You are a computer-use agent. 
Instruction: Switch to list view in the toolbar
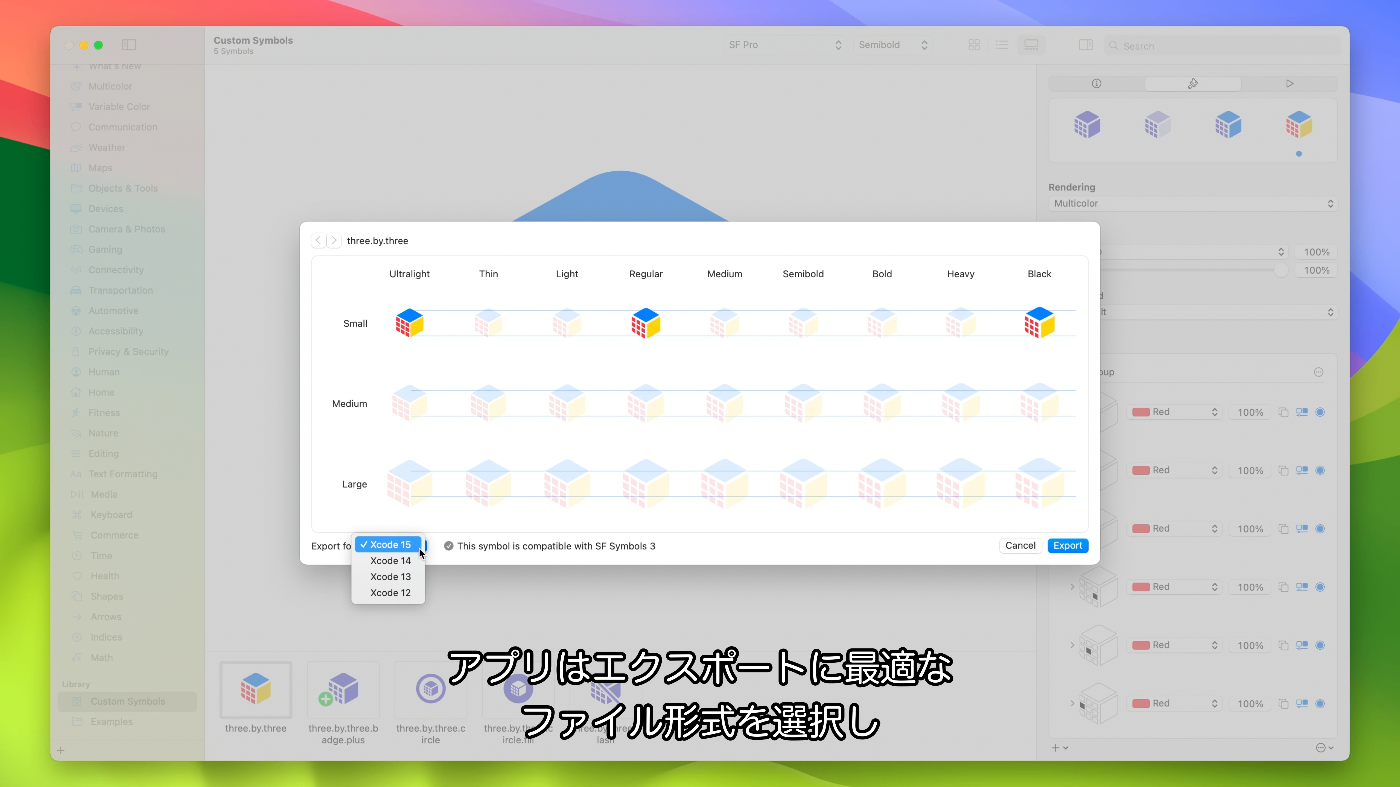click(x=1002, y=45)
